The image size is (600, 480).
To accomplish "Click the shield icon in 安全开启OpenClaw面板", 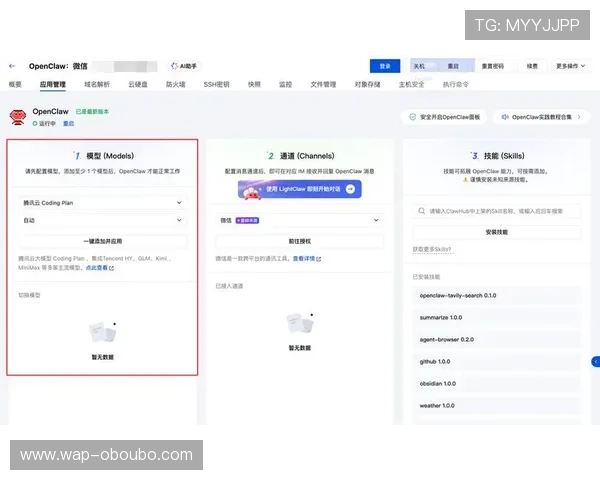I will click(x=413, y=117).
